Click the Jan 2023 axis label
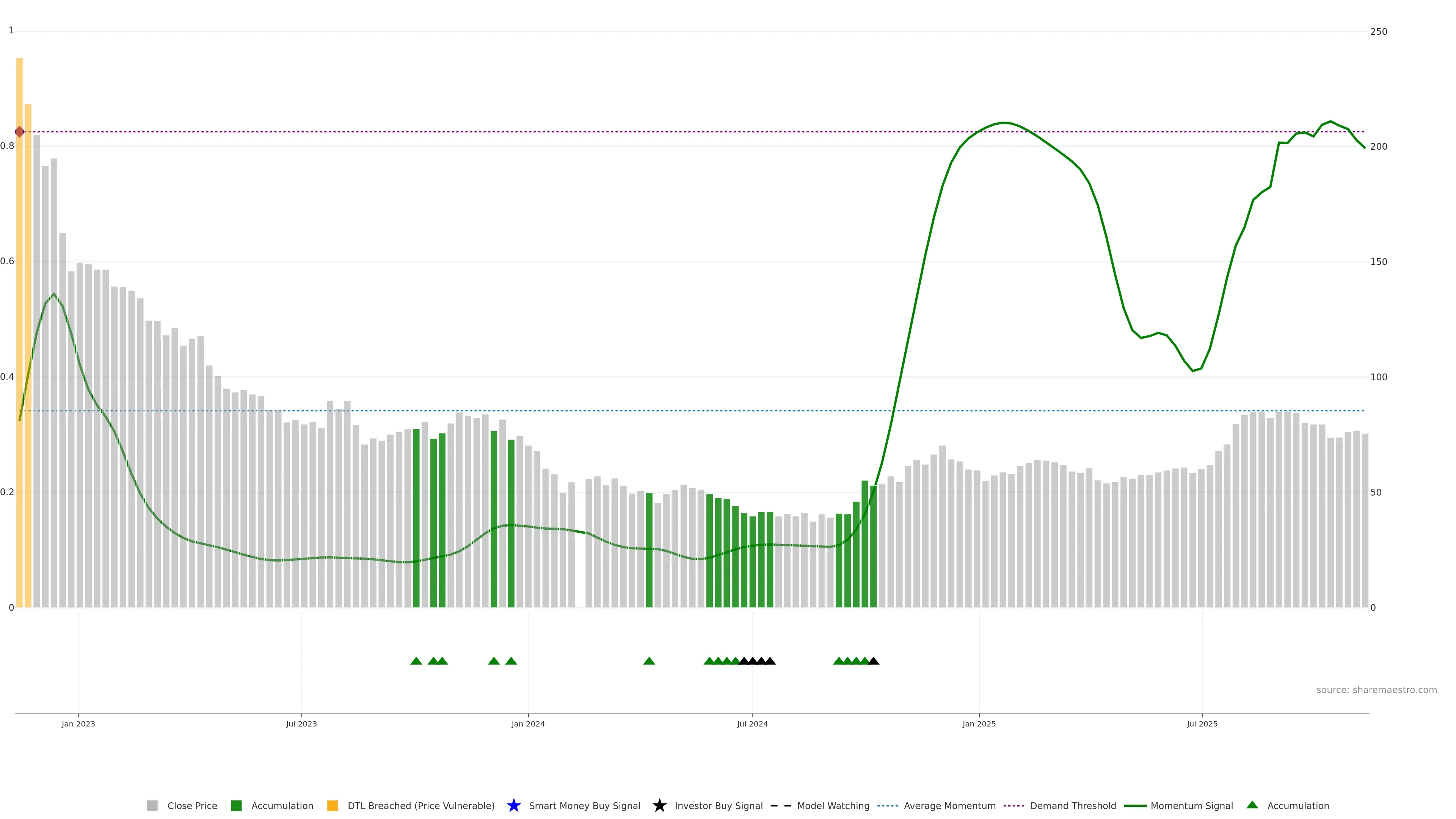Viewport: 1456px width, 819px height. (78, 723)
